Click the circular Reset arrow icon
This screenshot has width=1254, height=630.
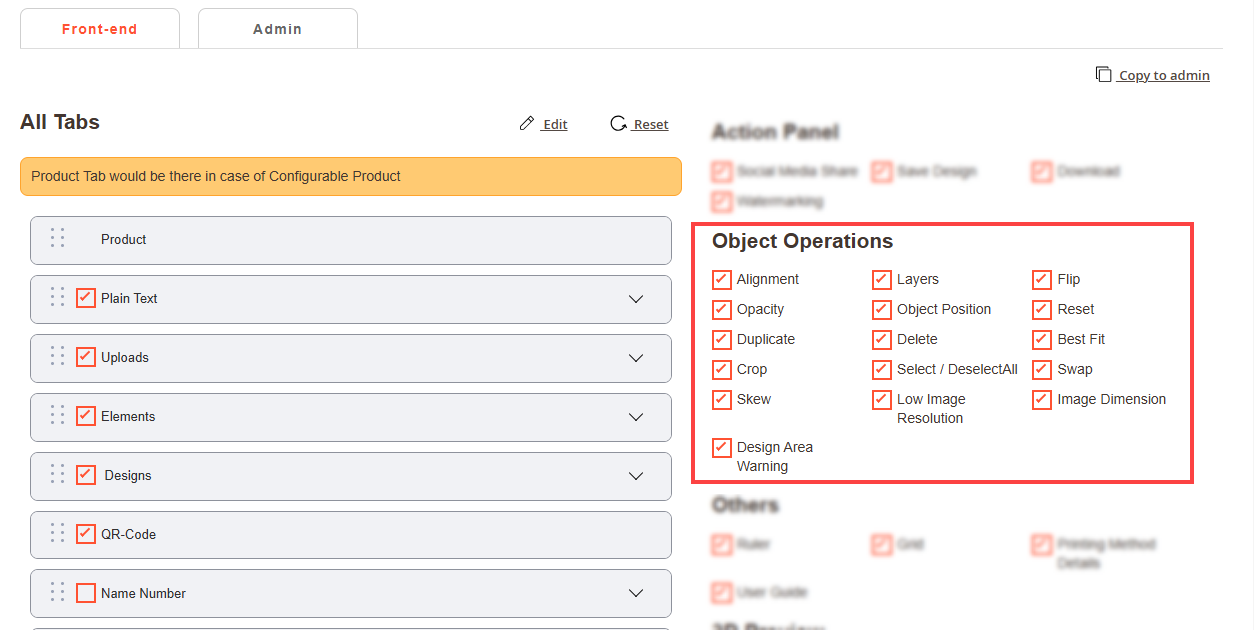[618, 124]
